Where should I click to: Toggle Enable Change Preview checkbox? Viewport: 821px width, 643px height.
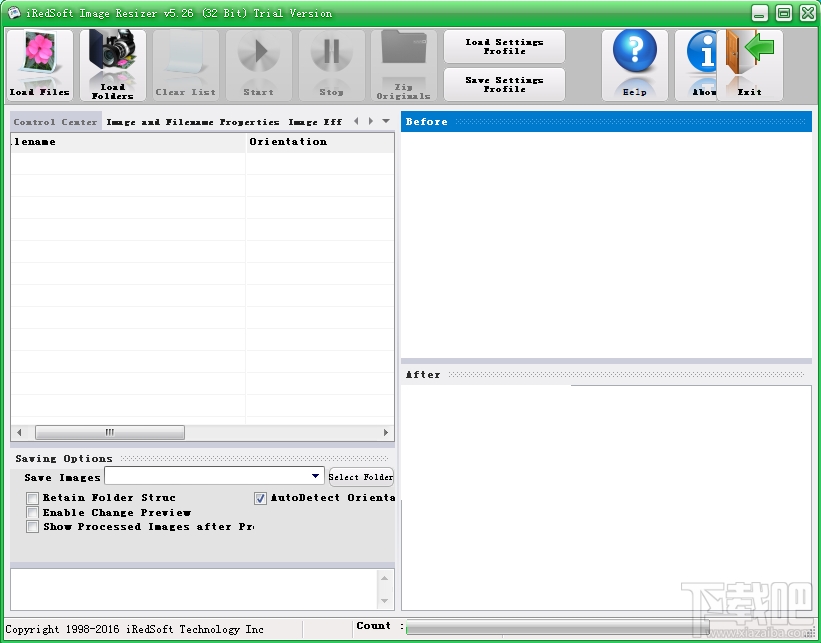(32, 512)
